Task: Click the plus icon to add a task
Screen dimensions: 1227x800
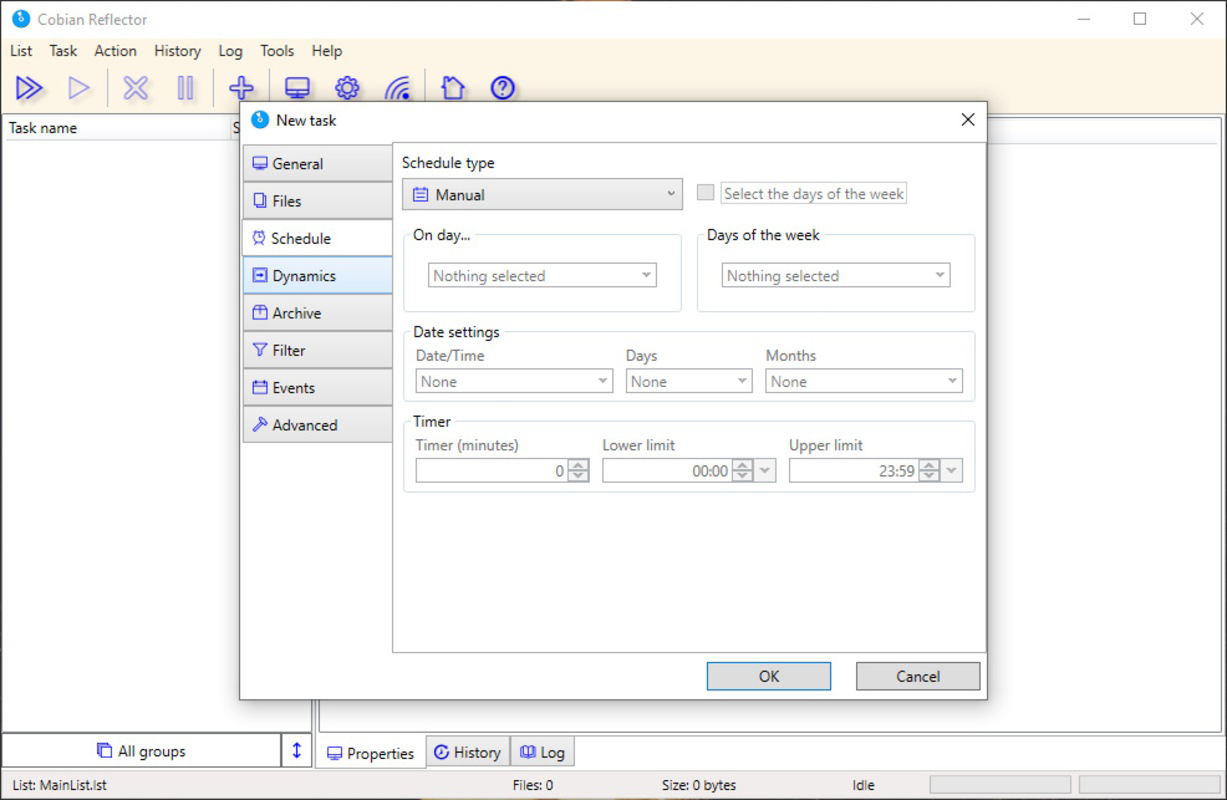Action: pyautogui.click(x=241, y=88)
